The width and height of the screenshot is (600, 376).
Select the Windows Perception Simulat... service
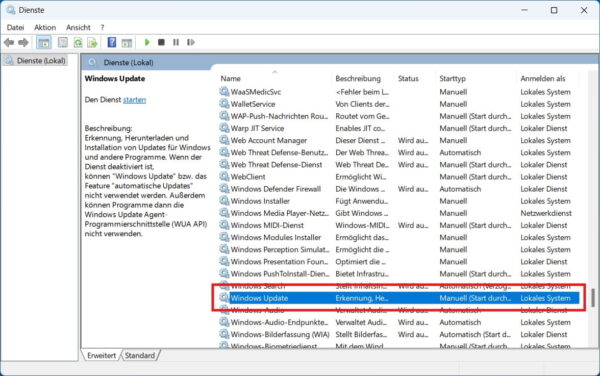(280, 249)
